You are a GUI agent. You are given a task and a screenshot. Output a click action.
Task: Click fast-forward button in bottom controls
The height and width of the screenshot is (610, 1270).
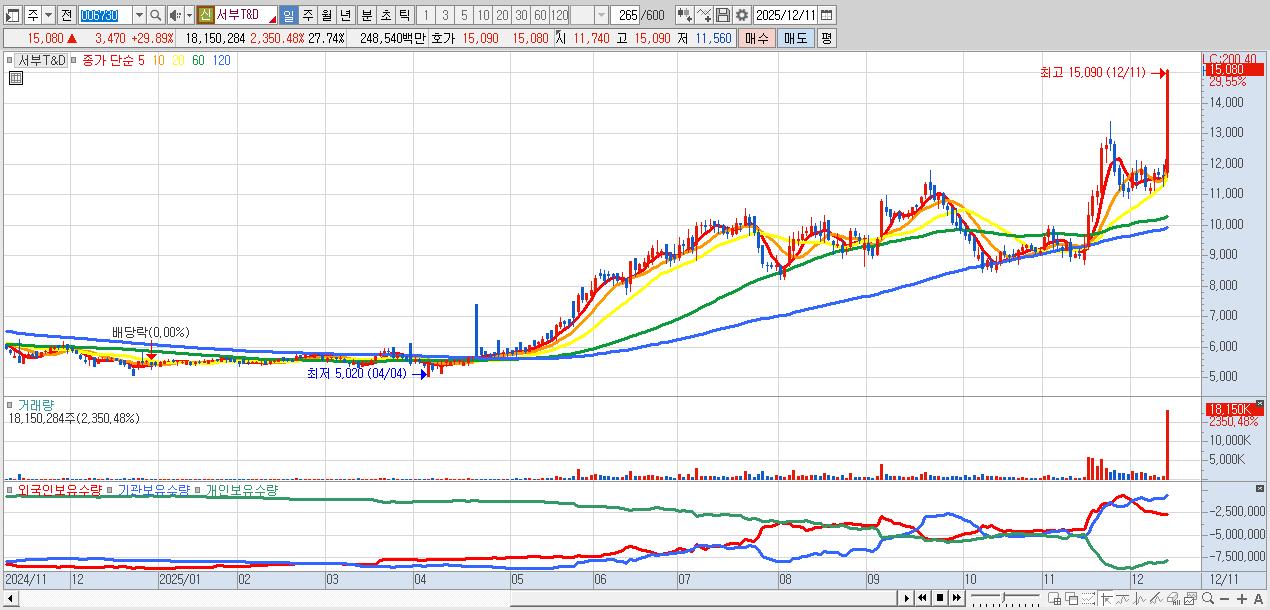957,598
